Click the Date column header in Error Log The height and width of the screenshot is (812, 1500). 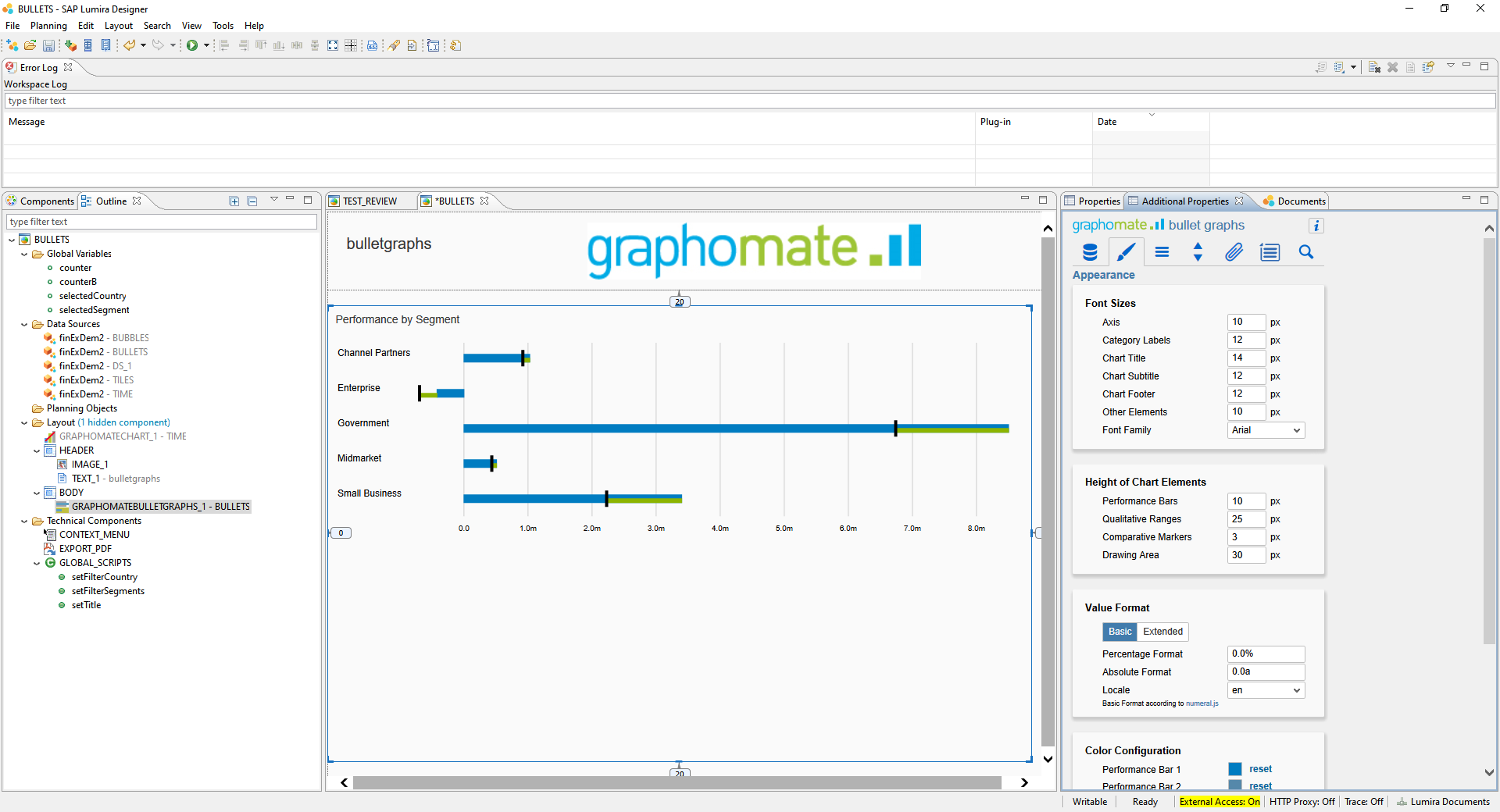coord(1150,122)
